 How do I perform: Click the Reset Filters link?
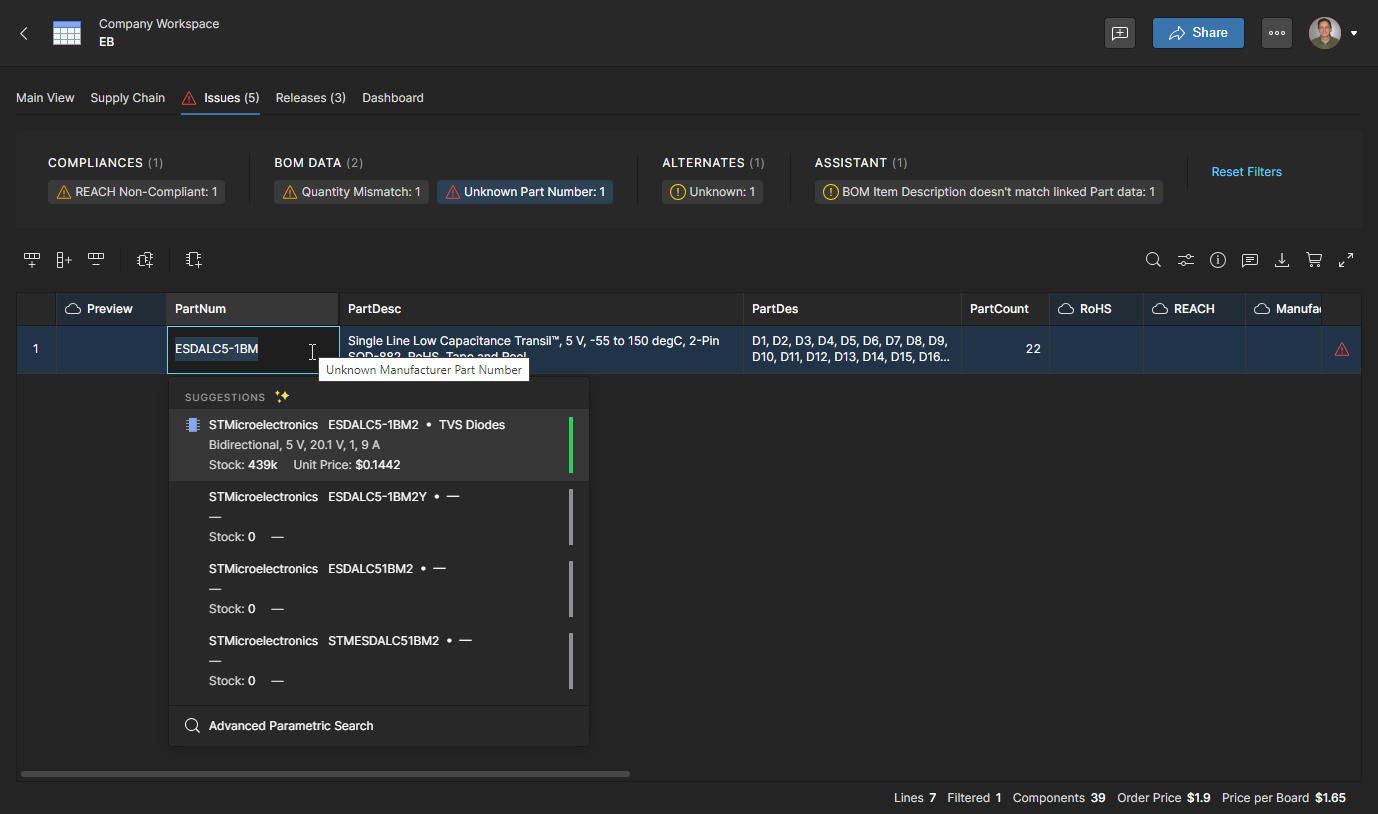(1246, 172)
